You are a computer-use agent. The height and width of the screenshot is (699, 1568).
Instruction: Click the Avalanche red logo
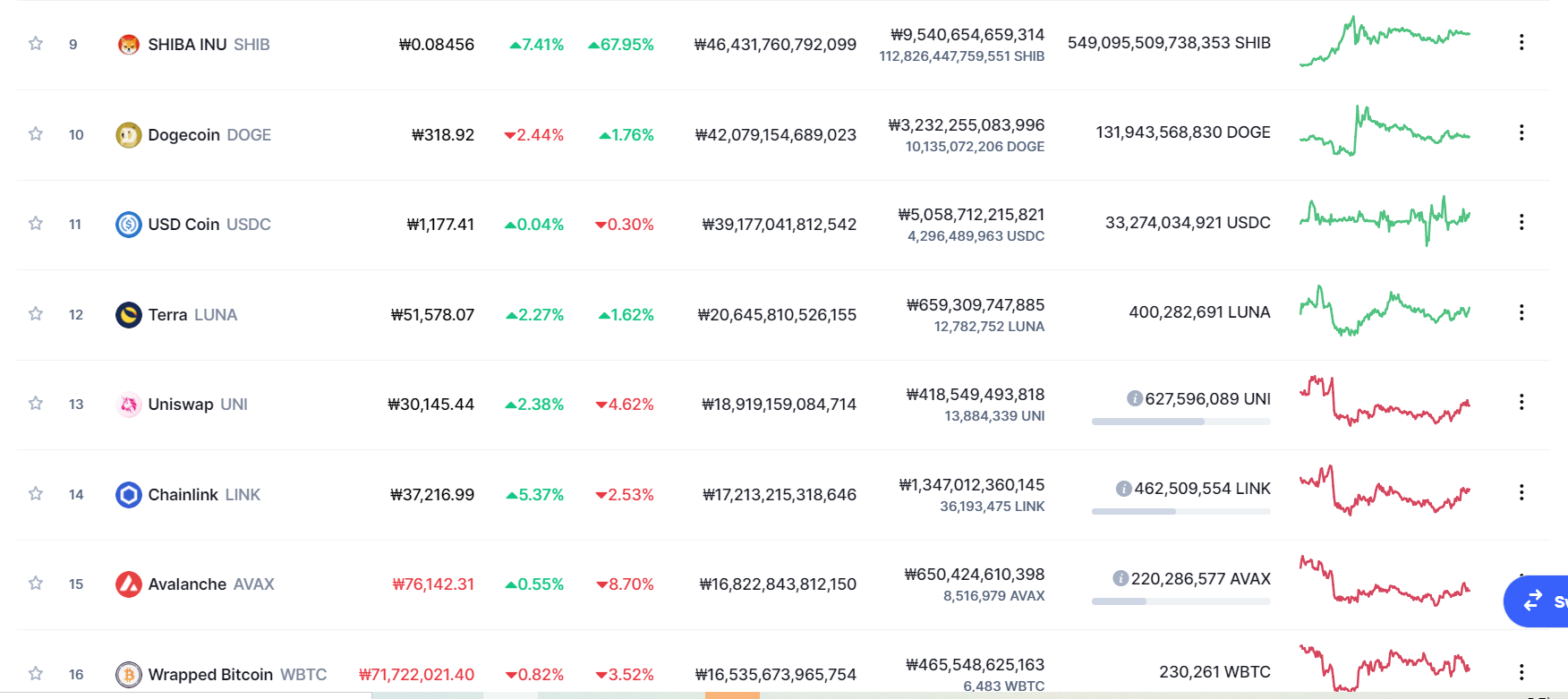click(129, 584)
